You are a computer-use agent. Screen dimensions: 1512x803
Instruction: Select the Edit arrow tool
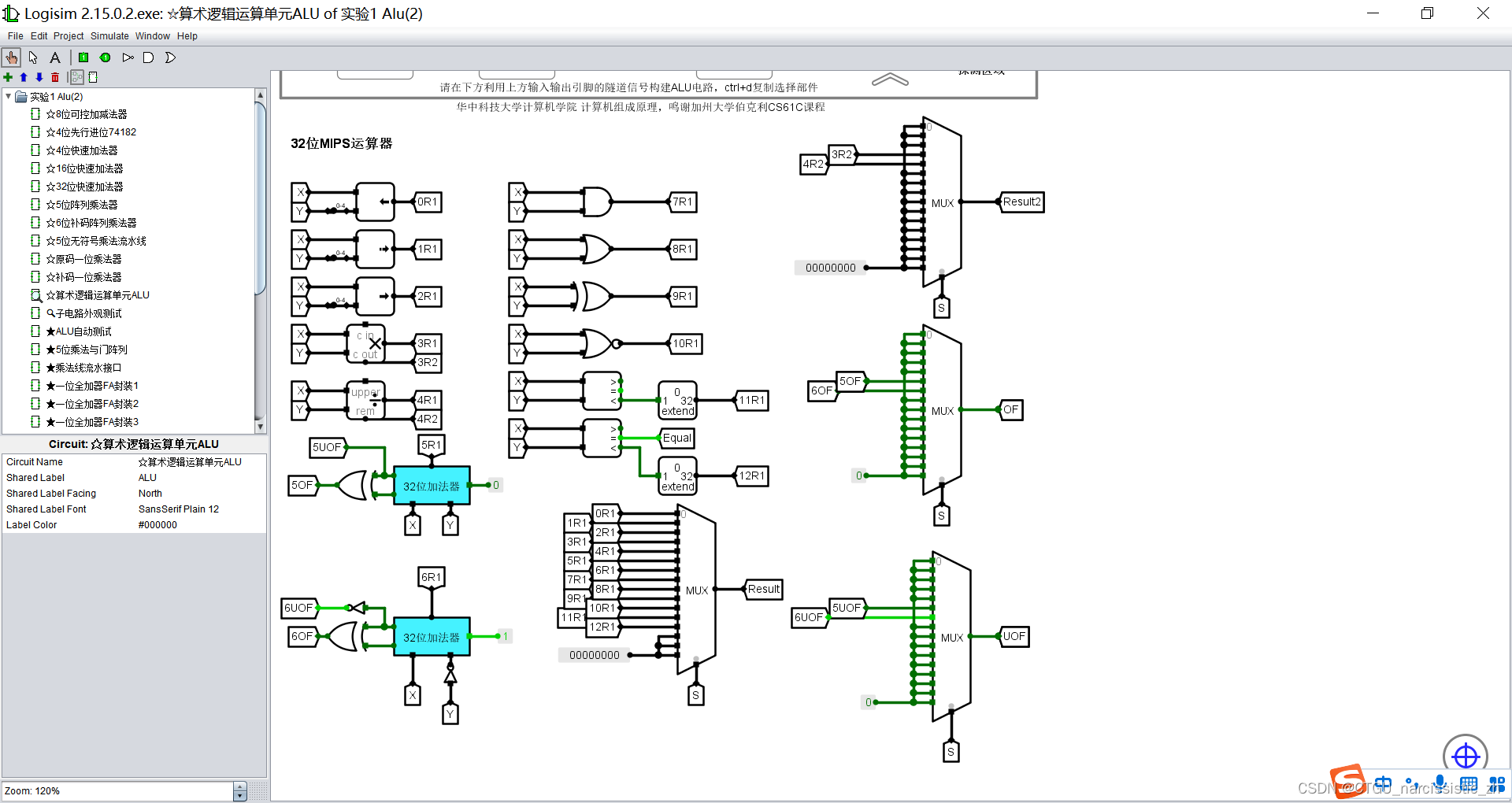pos(33,57)
